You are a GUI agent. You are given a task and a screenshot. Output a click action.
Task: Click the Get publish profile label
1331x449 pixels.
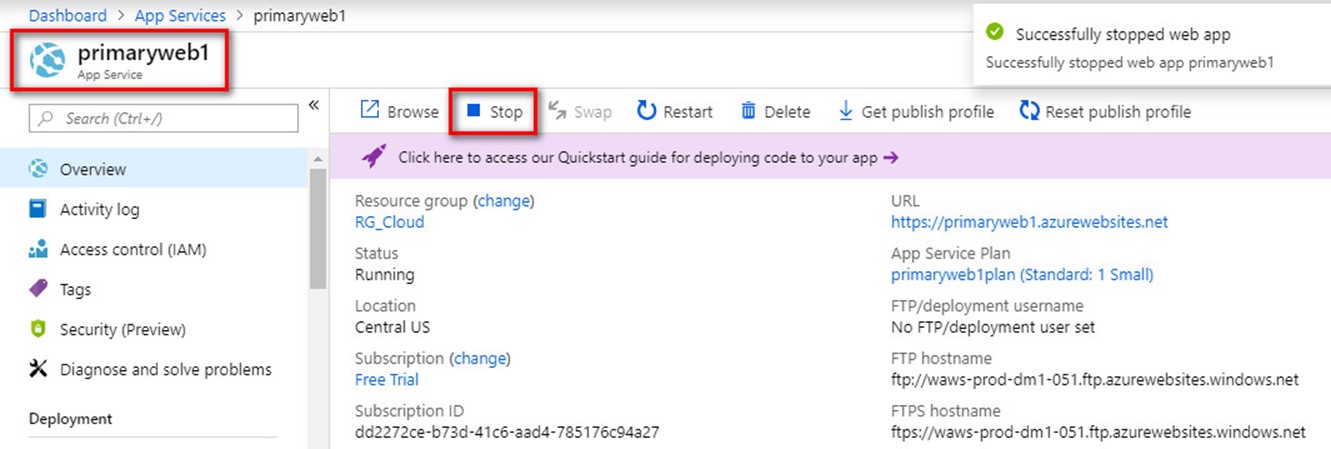pyautogui.click(x=928, y=112)
